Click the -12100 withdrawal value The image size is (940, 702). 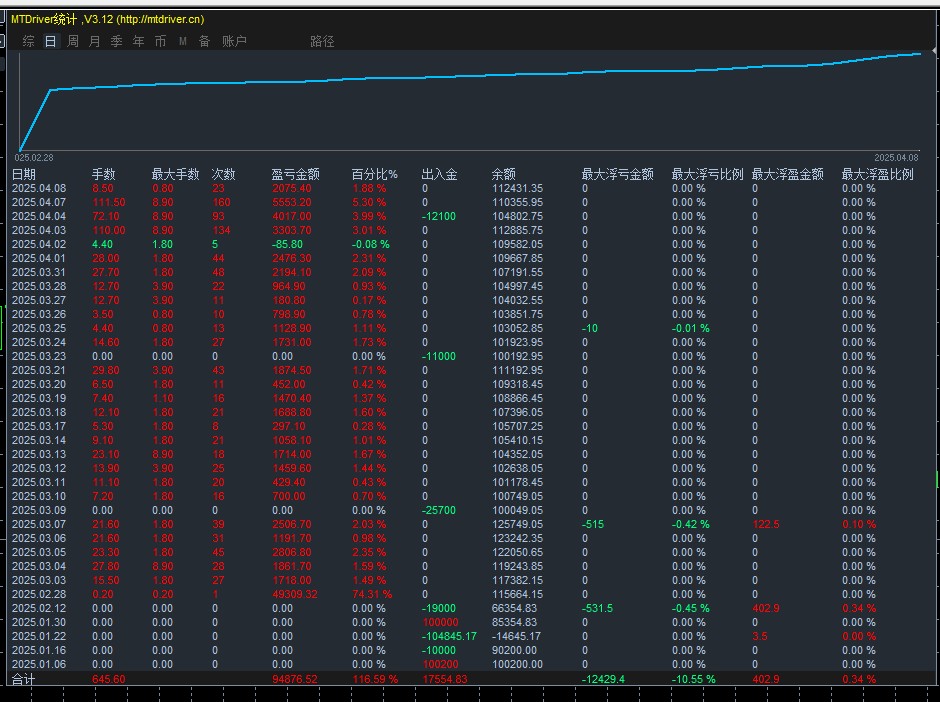tap(439, 216)
